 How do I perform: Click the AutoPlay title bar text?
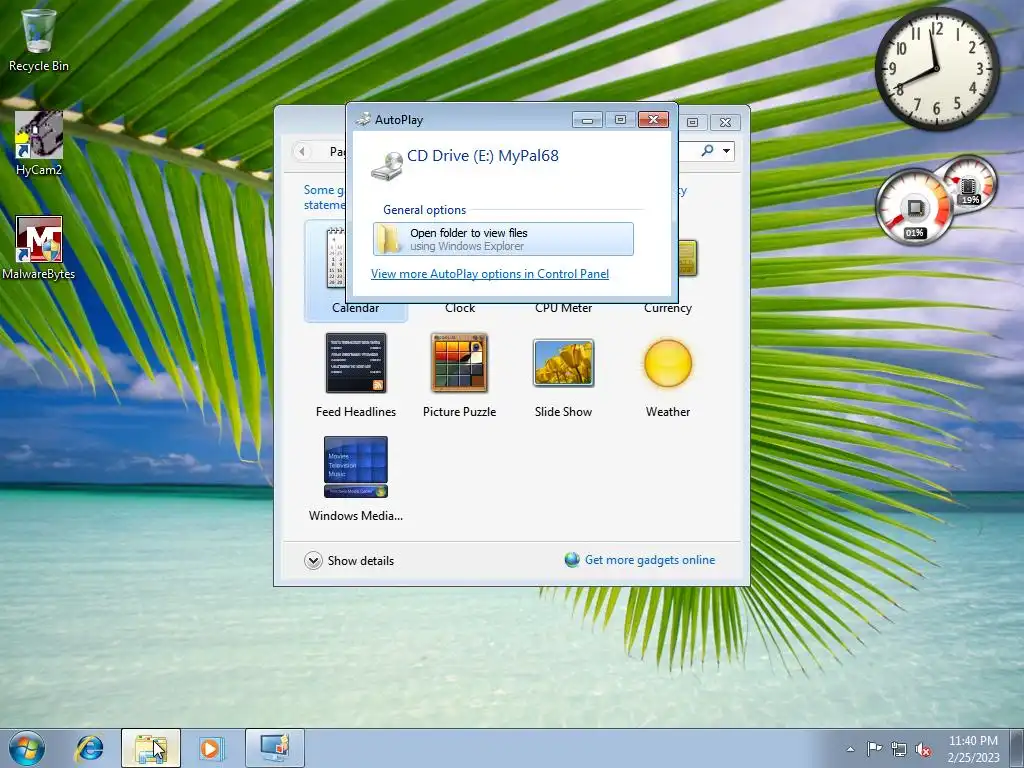tap(399, 120)
